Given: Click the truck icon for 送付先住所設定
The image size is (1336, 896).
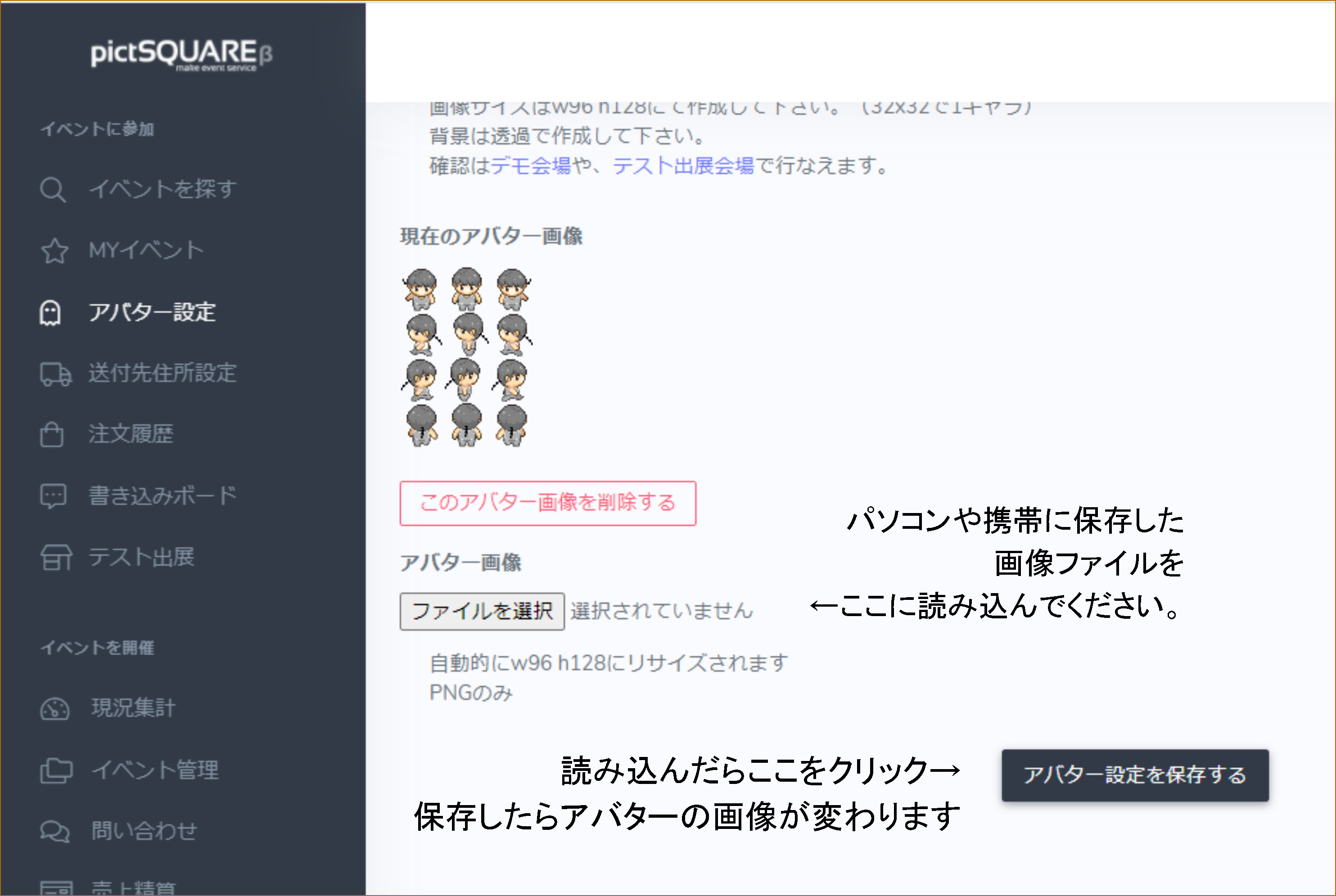Looking at the screenshot, I should 55,374.
